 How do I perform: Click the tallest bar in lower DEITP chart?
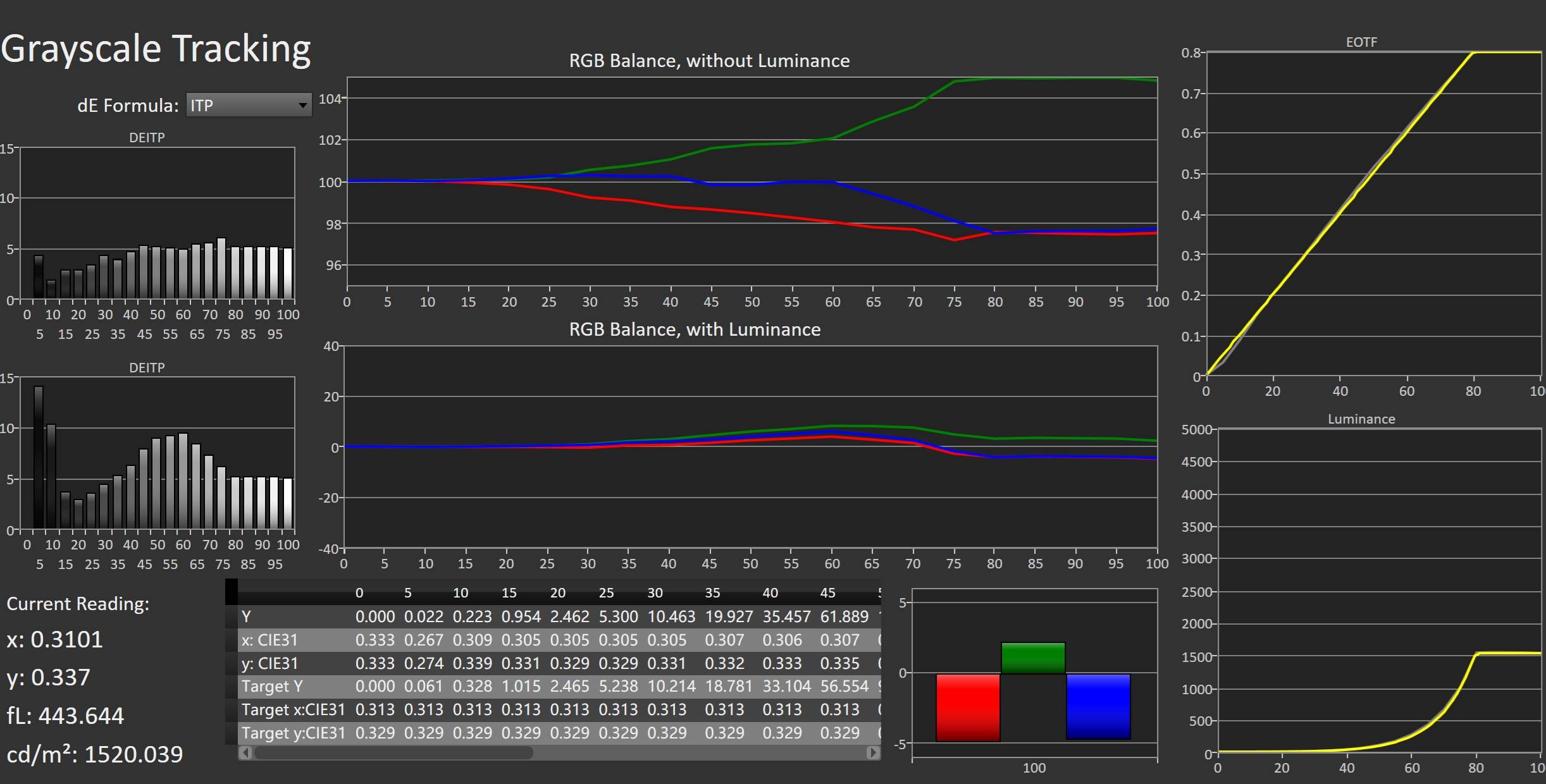coord(39,456)
